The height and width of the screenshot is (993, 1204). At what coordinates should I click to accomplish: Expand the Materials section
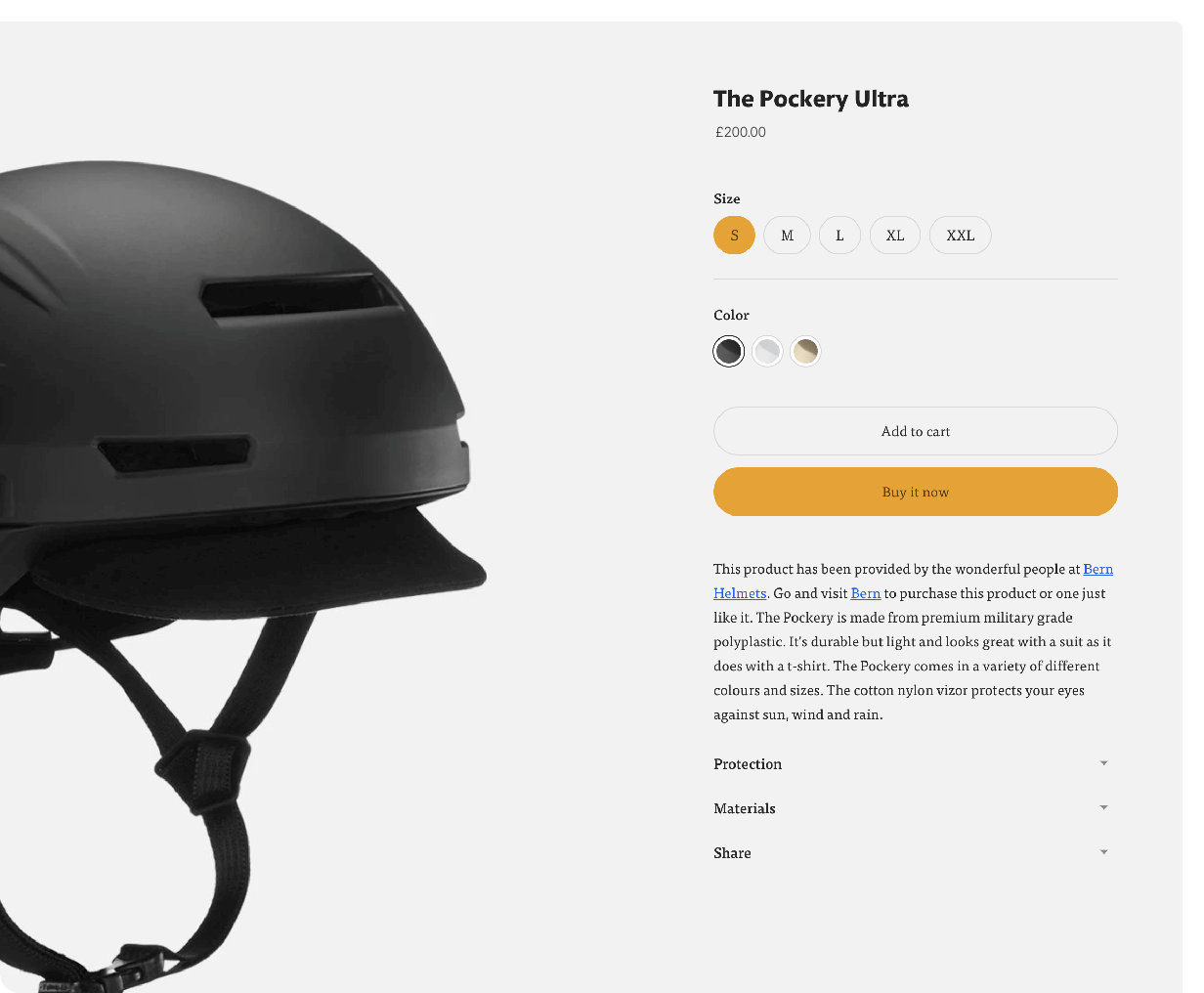(916, 808)
